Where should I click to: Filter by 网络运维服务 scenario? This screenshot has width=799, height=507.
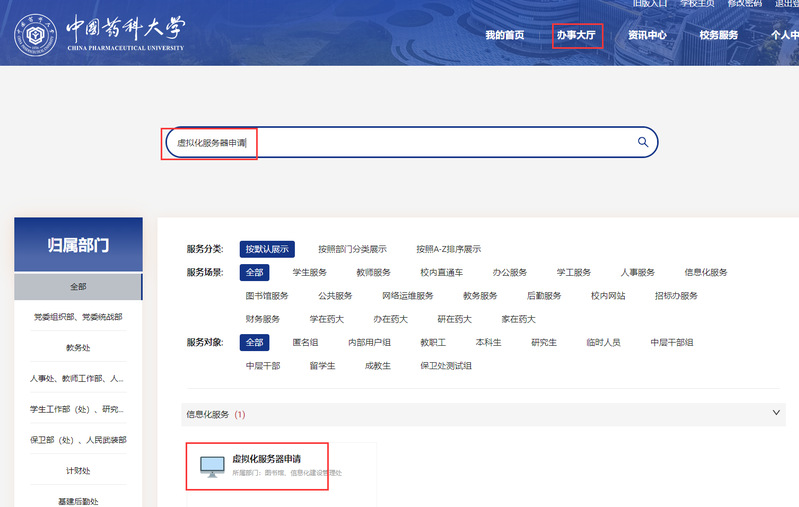(408, 296)
